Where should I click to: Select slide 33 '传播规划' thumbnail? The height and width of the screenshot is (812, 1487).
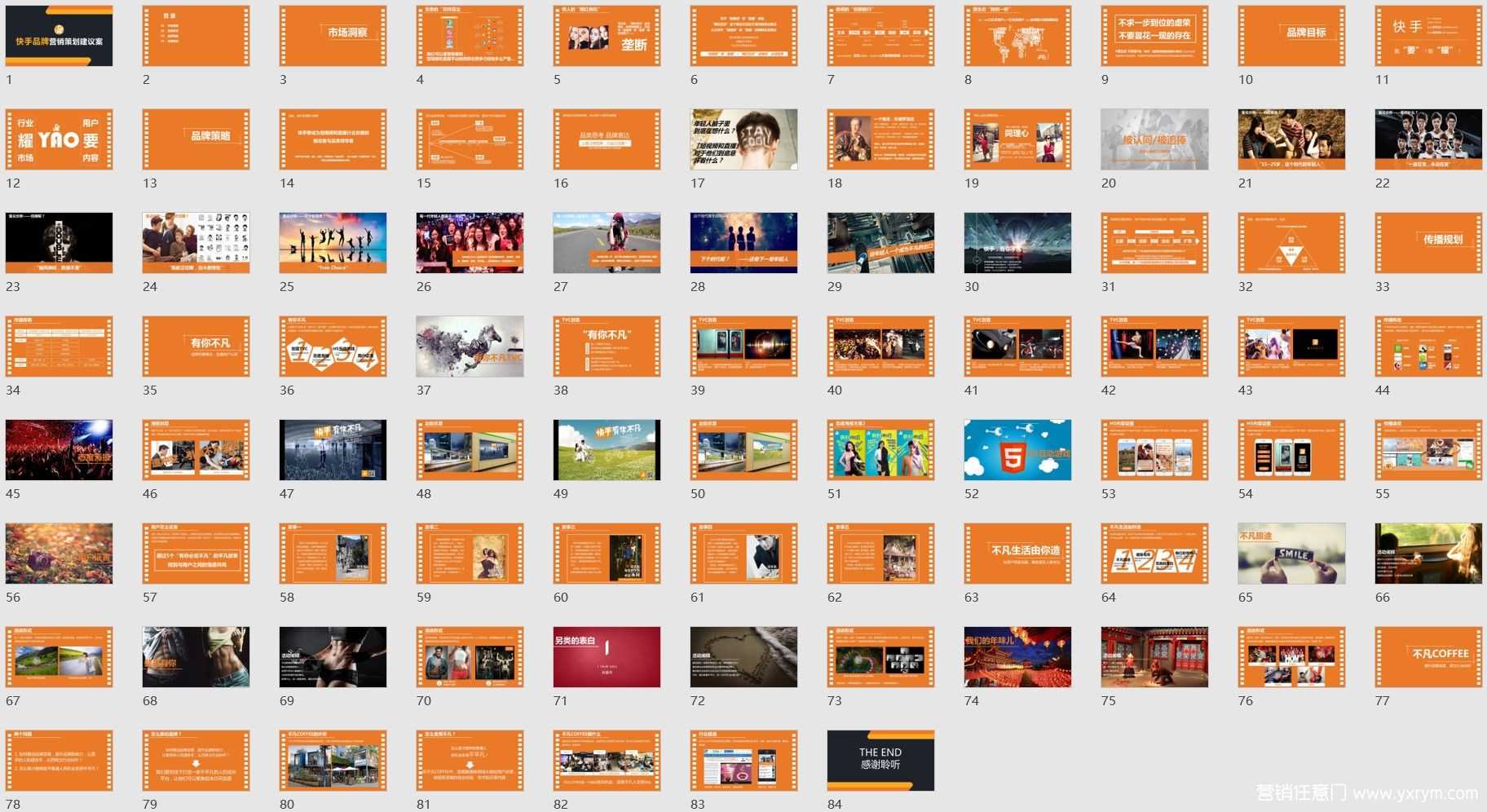click(1428, 243)
